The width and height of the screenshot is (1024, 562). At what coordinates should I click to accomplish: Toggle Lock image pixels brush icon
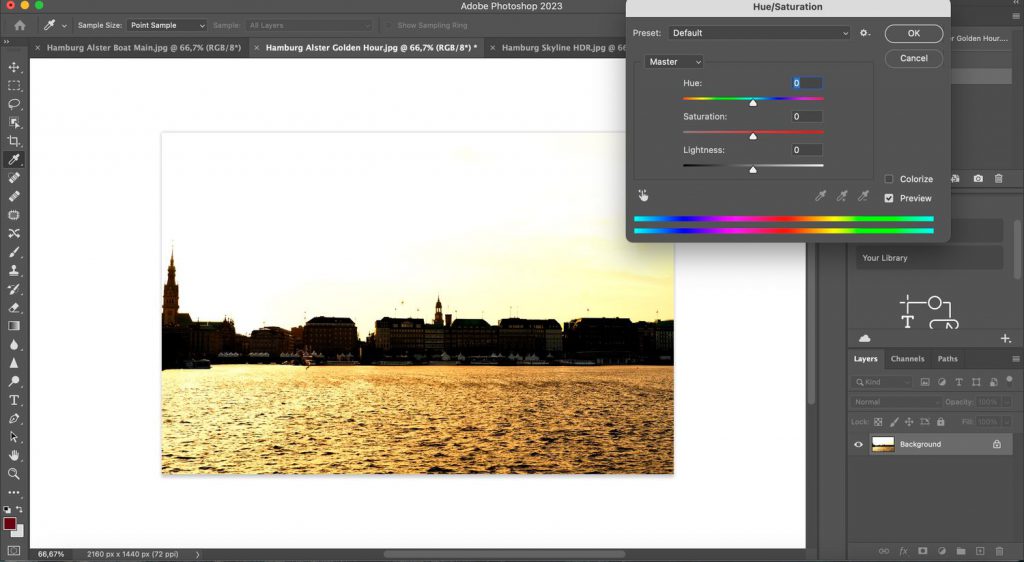pyautogui.click(x=893, y=422)
